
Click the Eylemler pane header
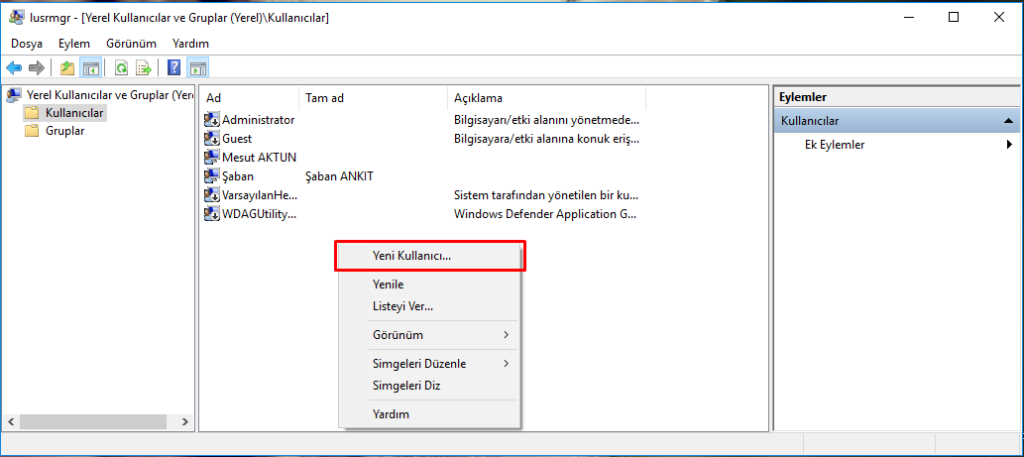(895, 97)
